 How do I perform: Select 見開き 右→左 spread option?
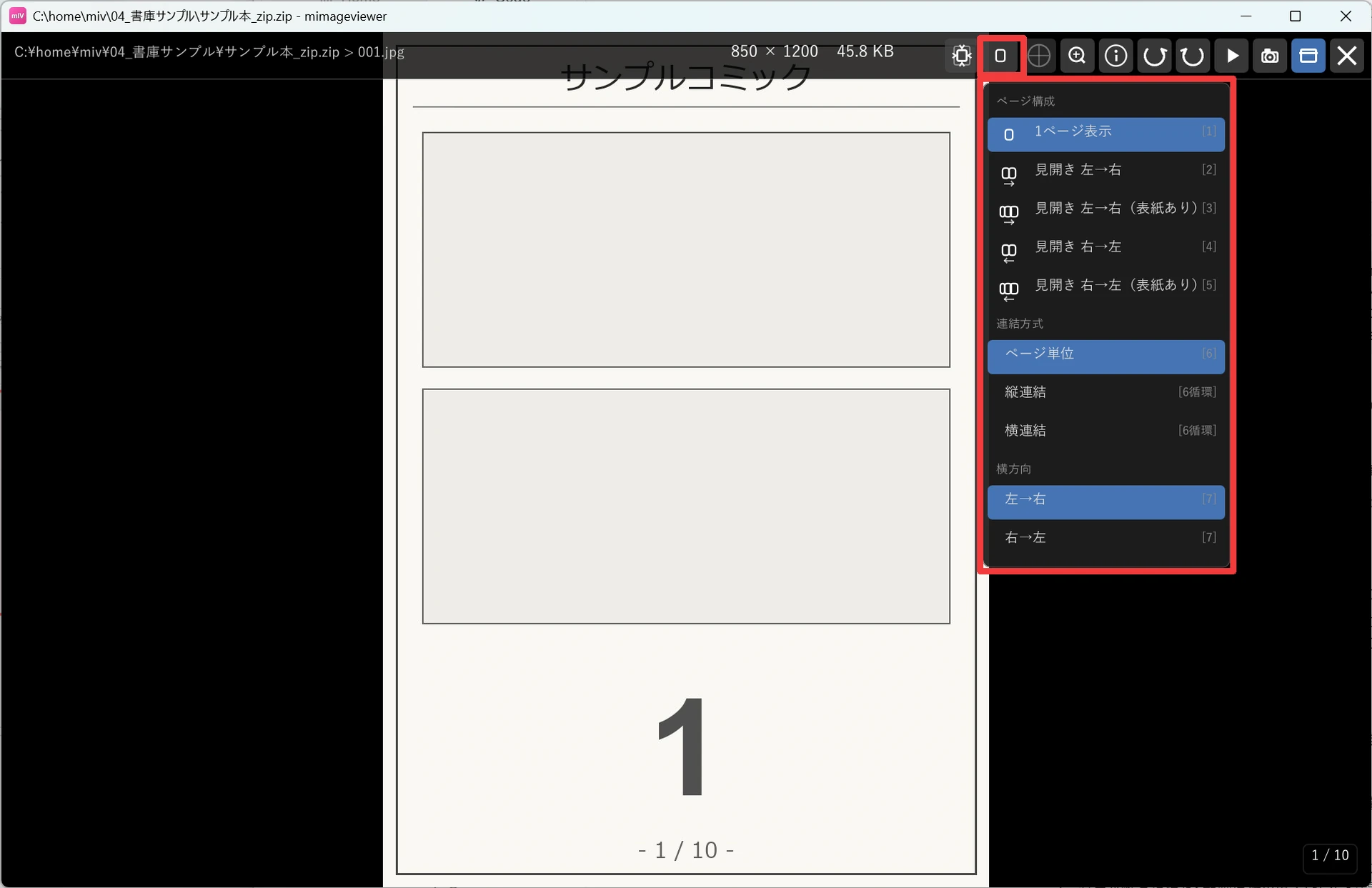coord(1105,249)
